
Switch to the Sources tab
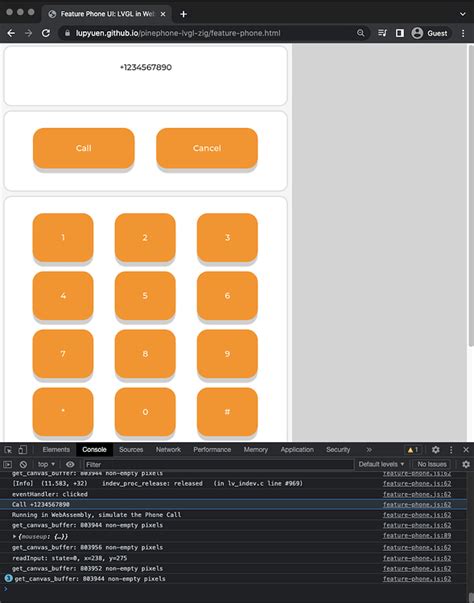131,450
